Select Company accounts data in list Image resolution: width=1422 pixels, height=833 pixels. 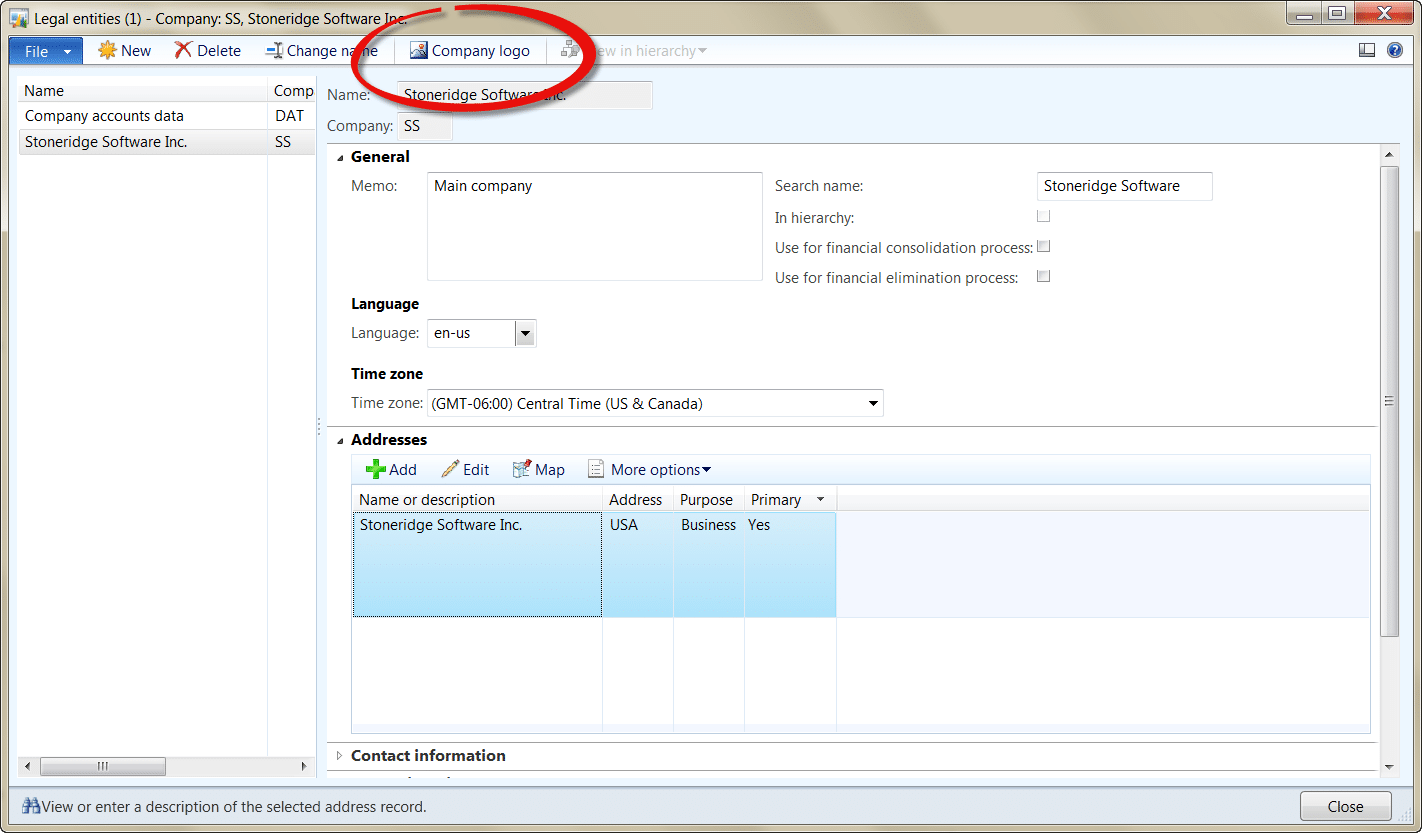pos(104,116)
